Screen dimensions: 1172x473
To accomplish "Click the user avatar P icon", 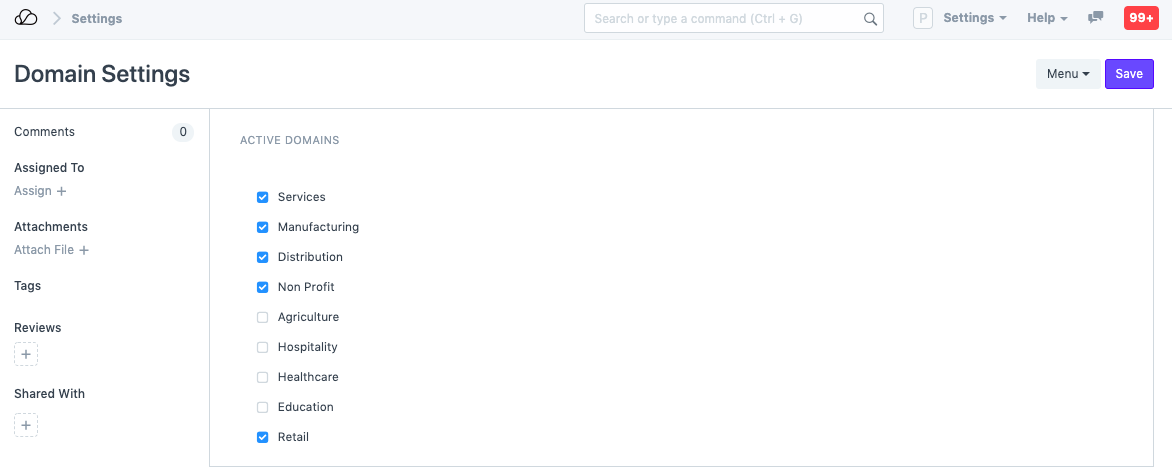I will click(x=923, y=18).
